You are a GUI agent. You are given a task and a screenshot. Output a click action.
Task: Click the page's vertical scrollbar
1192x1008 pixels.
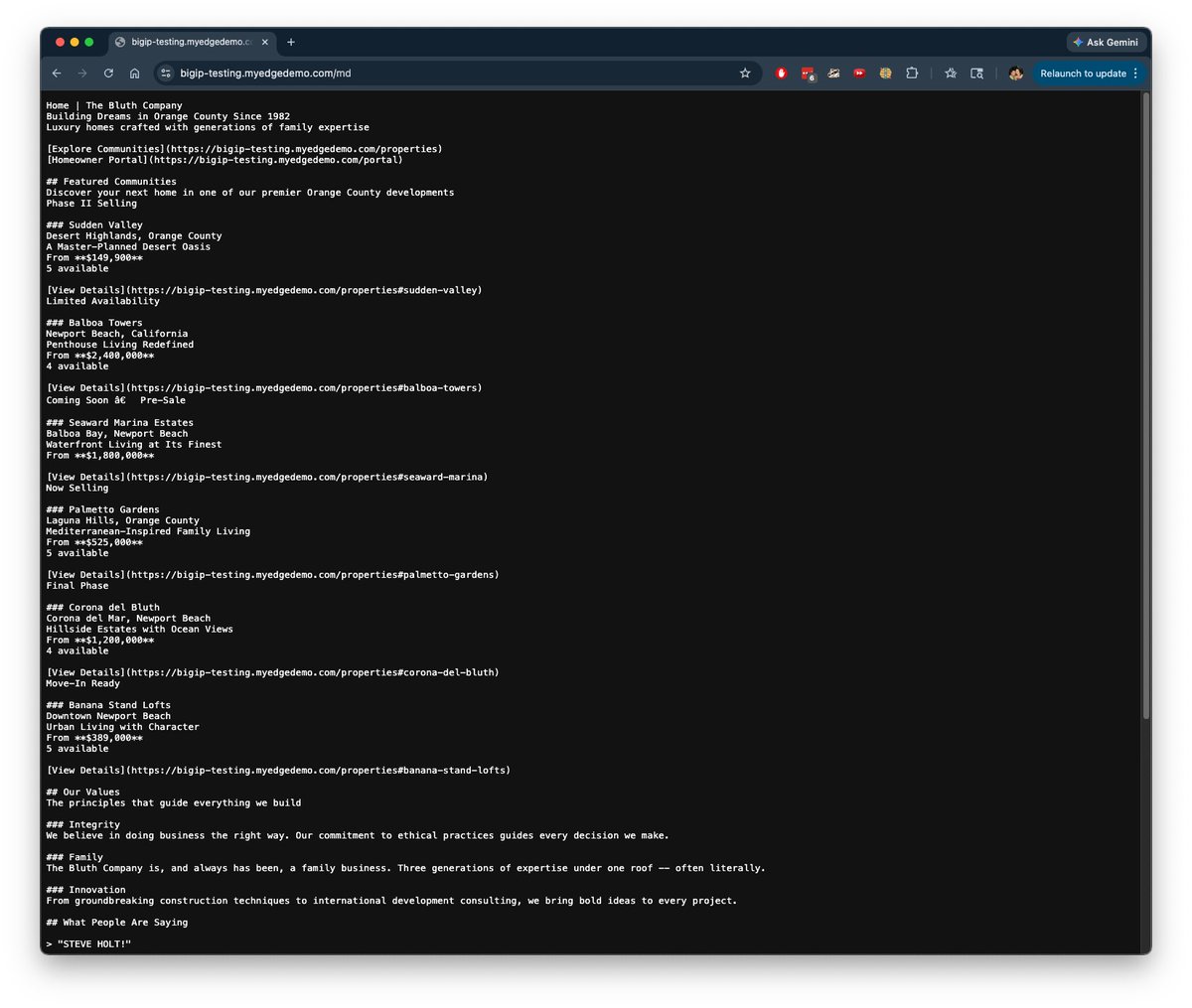click(x=1145, y=406)
